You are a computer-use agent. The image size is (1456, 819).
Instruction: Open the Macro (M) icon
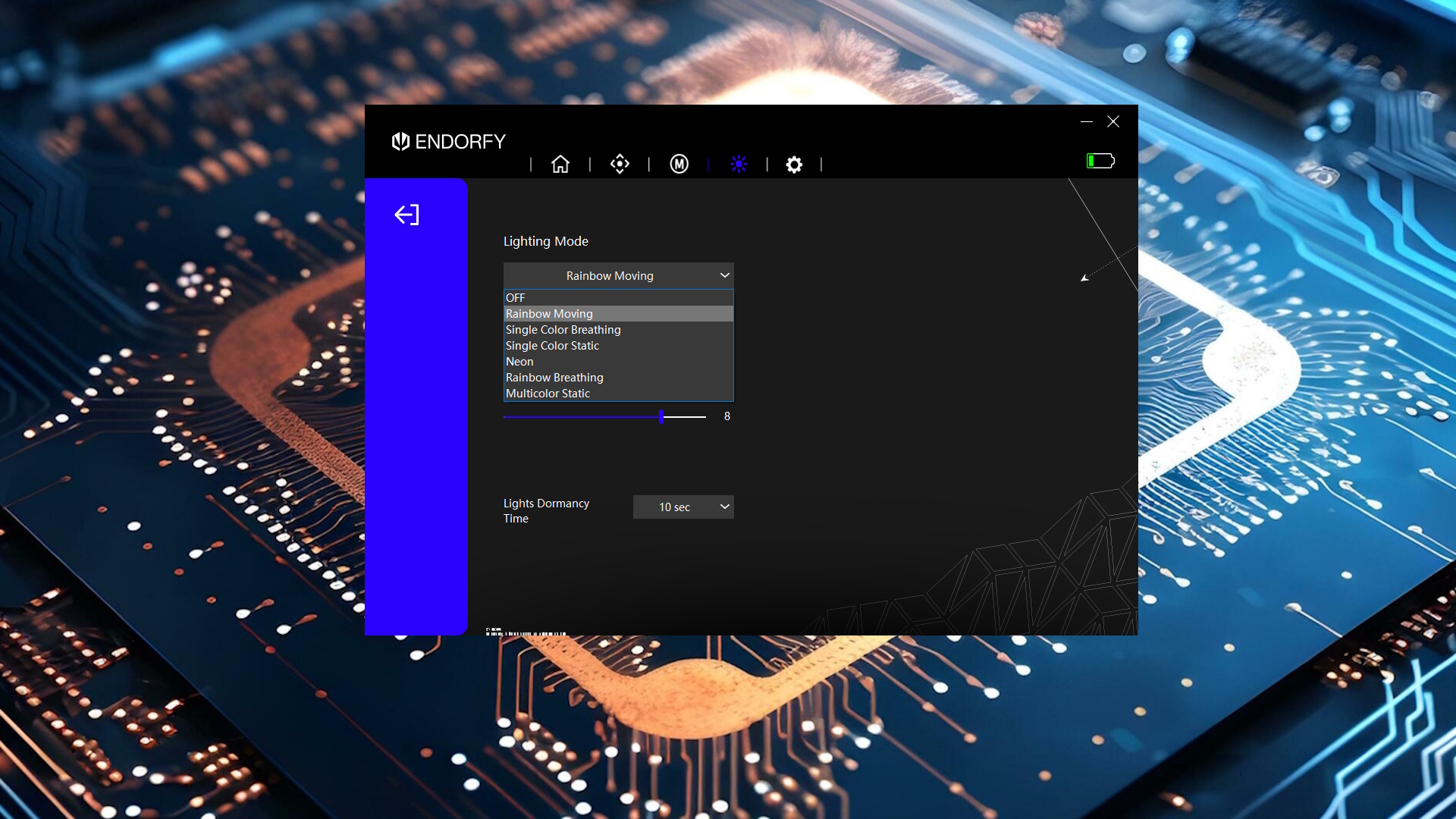[679, 165]
